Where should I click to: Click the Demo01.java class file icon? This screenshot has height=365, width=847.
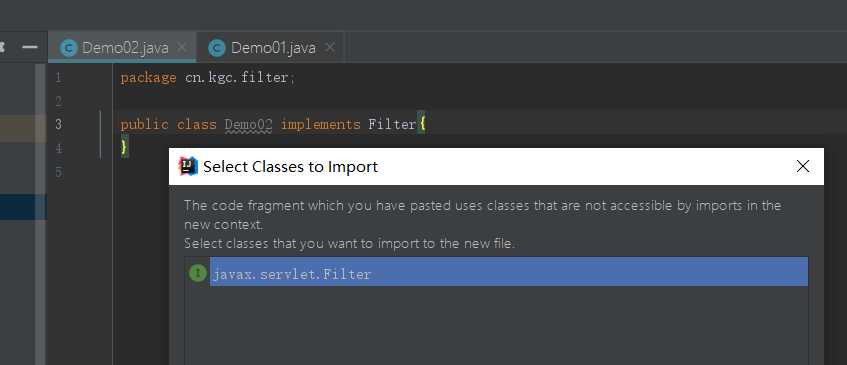[x=217, y=48]
